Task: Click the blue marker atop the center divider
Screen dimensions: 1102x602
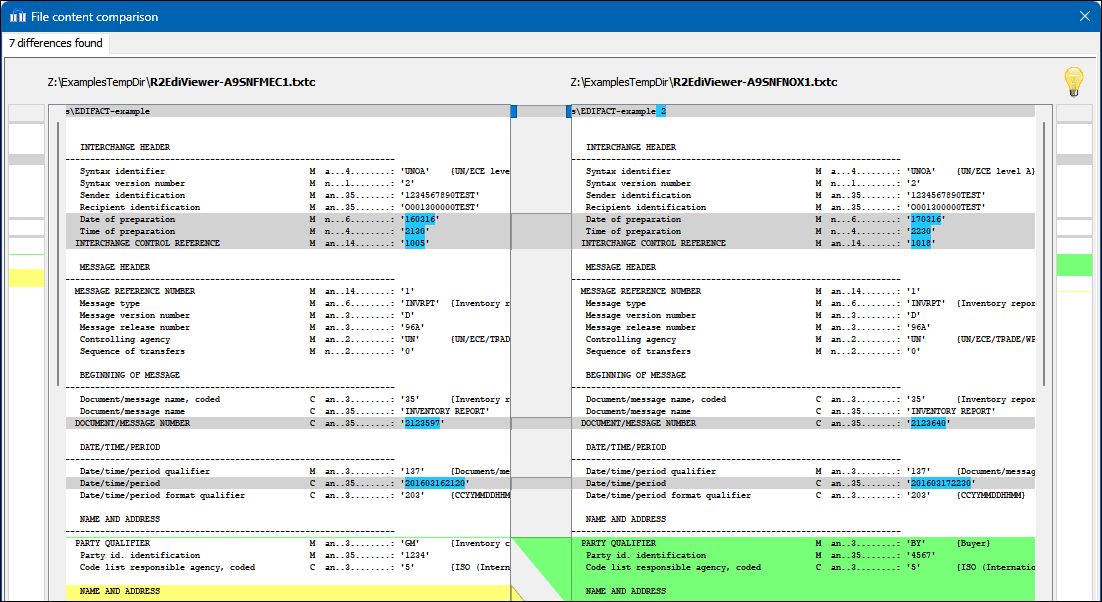Action: 514,111
